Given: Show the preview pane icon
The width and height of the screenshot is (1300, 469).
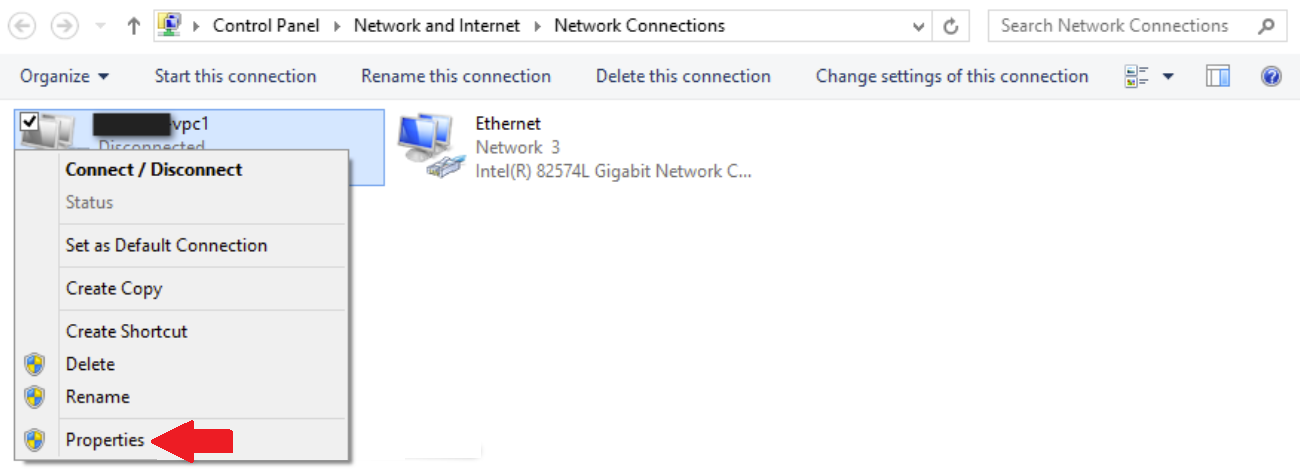Looking at the screenshot, I should point(1217,77).
